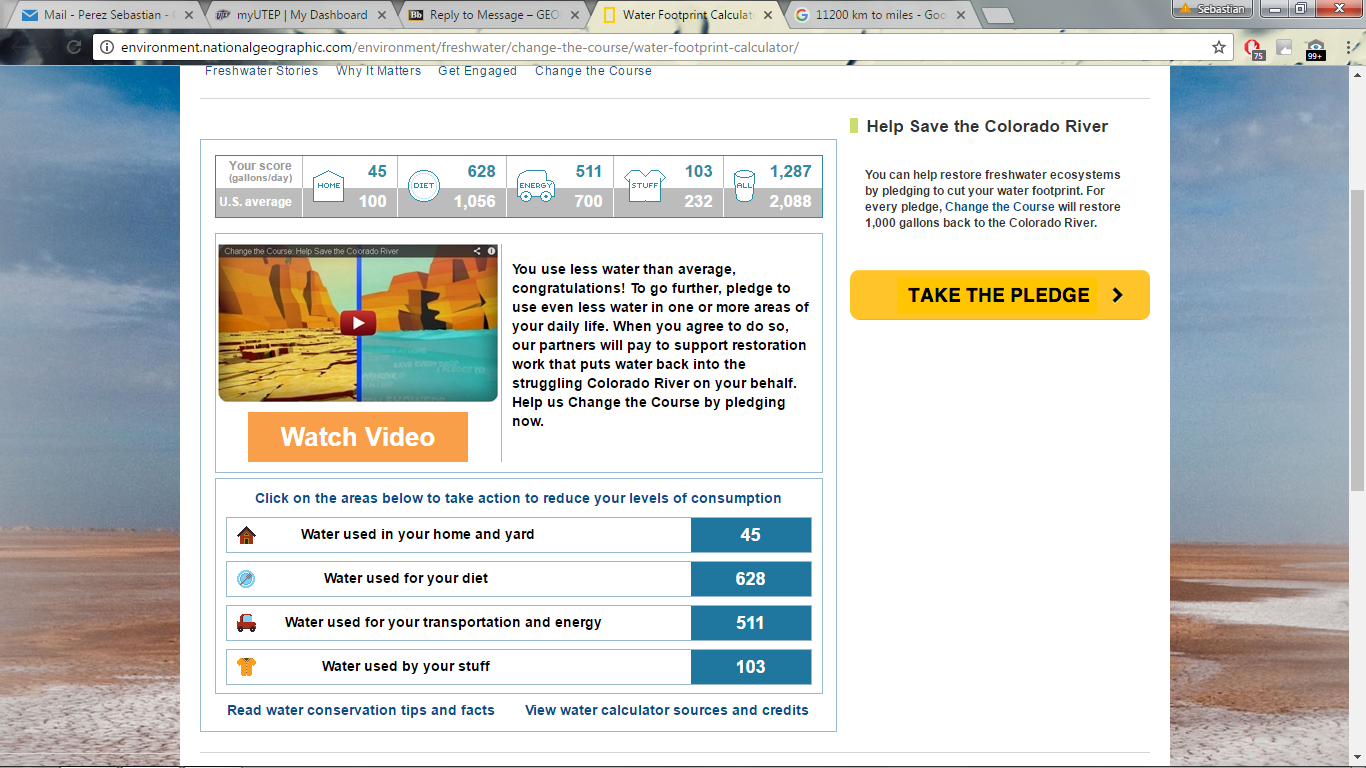1366x768 pixels.
Task: Click the U.S. average label
Action: click(x=256, y=202)
